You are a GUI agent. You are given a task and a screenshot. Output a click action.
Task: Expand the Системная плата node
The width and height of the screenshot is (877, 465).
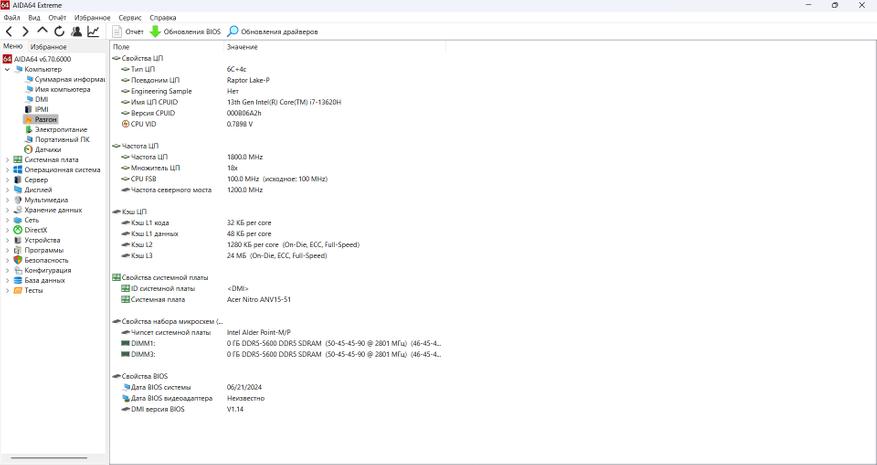click(7, 160)
